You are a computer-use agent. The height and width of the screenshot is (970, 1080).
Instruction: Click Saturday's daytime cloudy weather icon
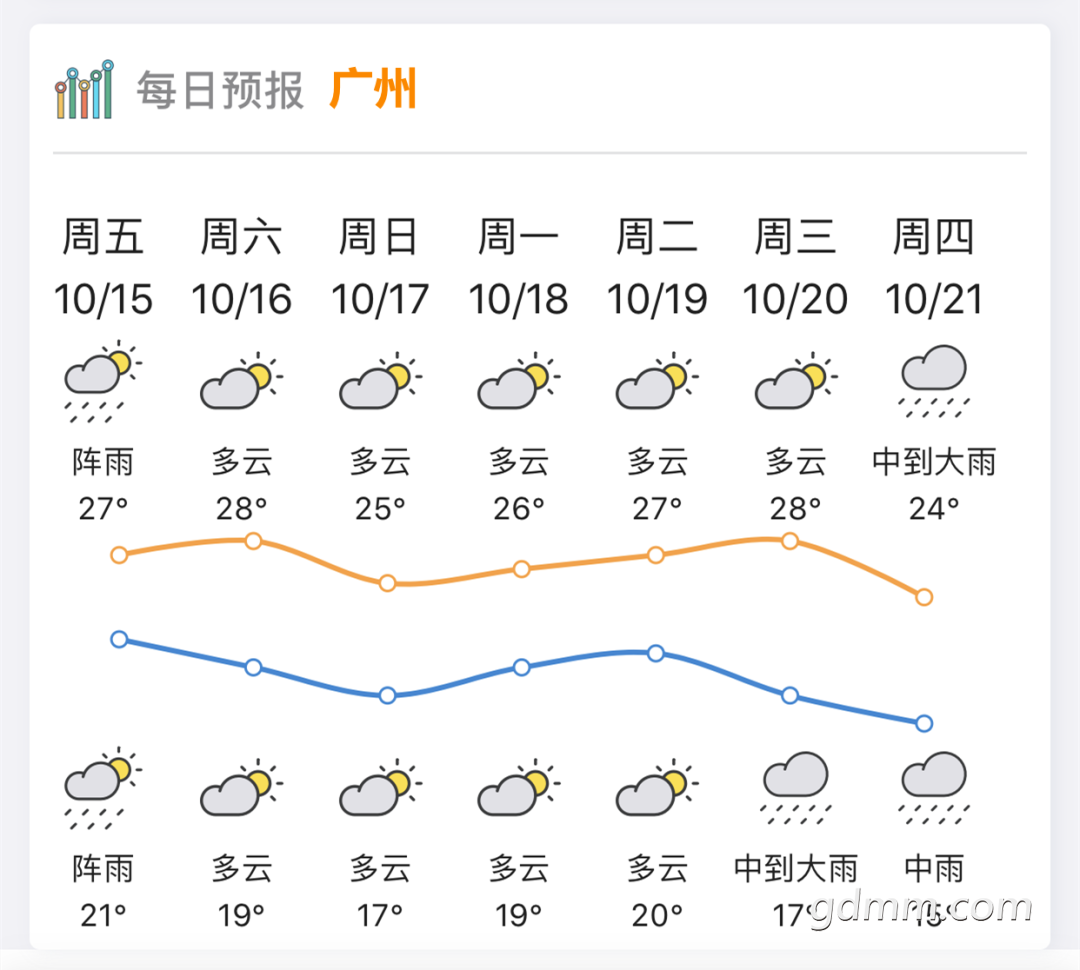(241, 380)
